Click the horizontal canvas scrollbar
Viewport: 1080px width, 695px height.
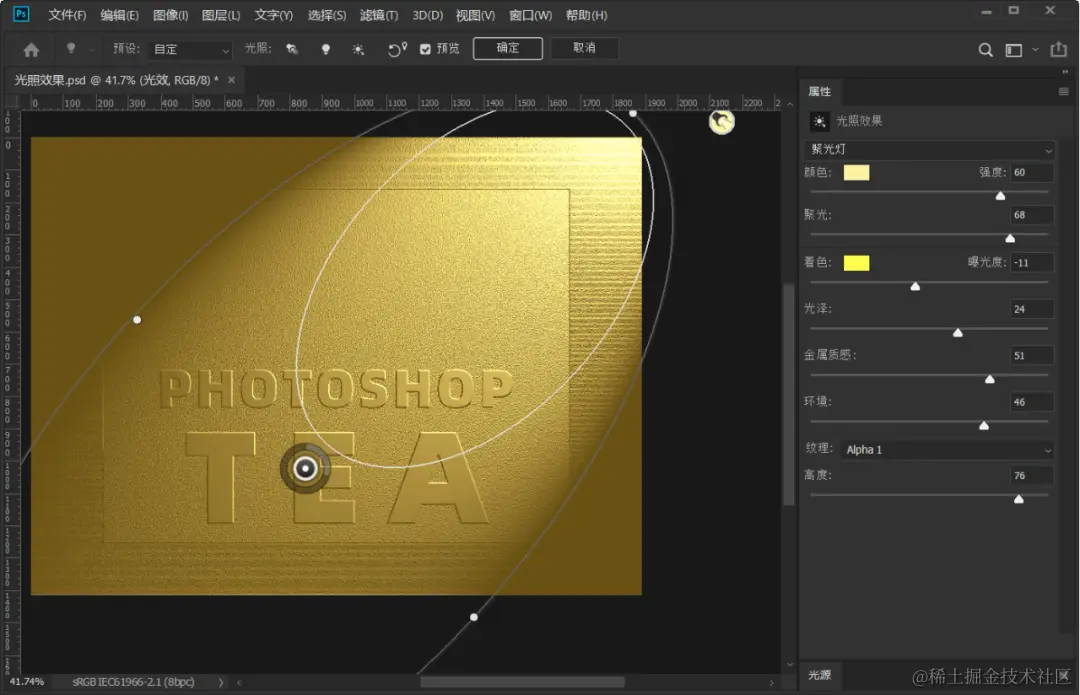point(523,683)
